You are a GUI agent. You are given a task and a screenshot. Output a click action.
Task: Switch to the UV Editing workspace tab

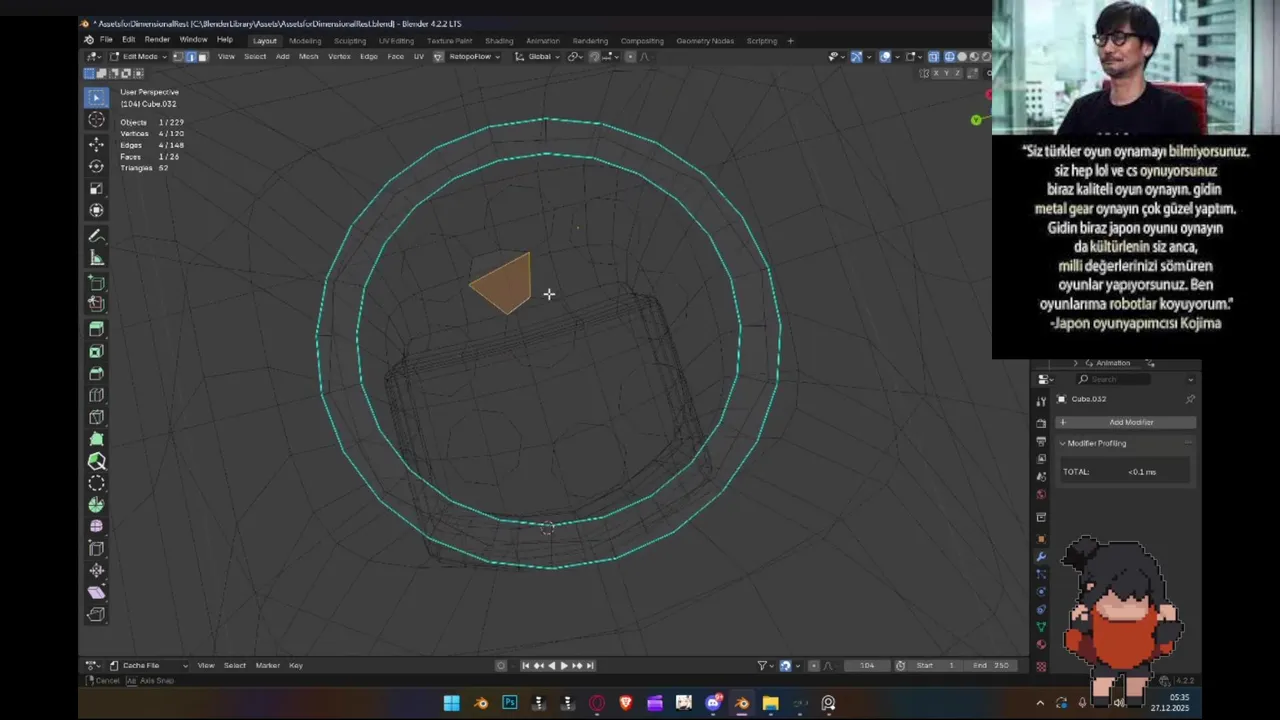pos(396,41)
